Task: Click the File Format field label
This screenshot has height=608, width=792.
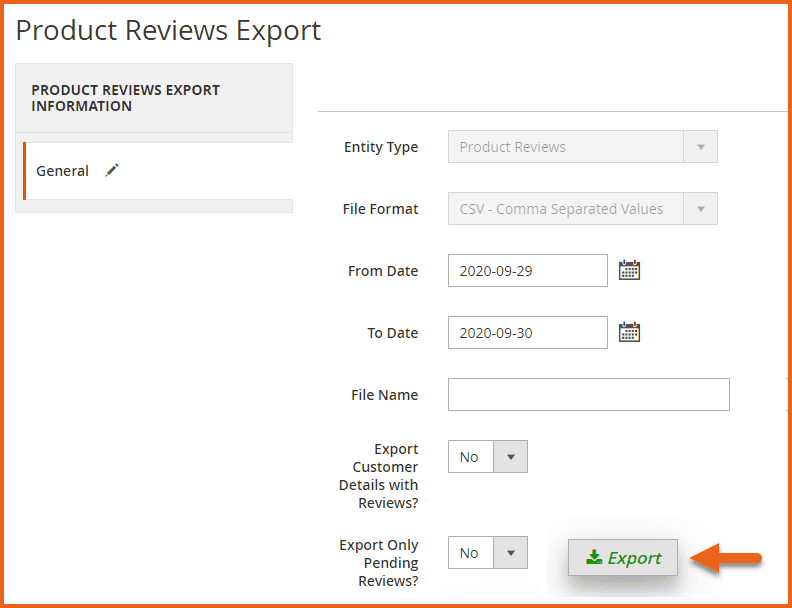Action: point(380,209)
